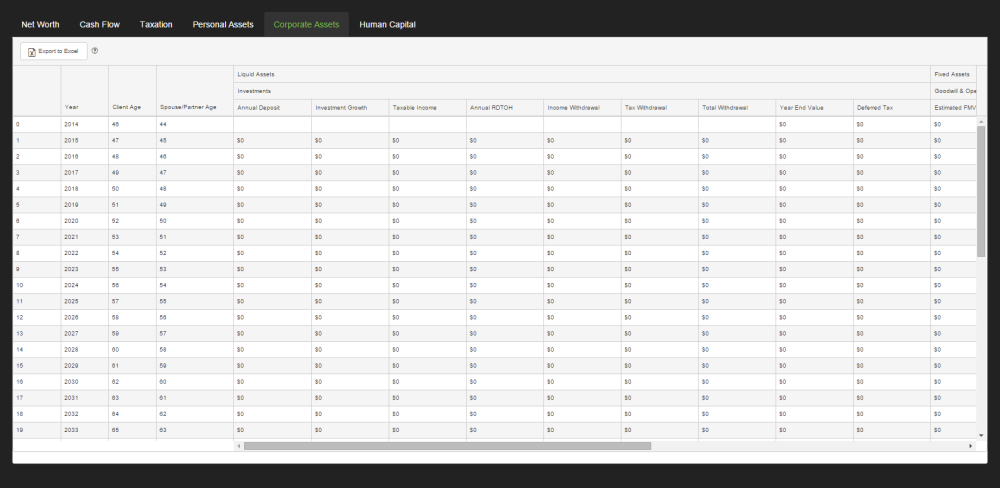Click the vertical scrollbar up arrow

[981, 122]
